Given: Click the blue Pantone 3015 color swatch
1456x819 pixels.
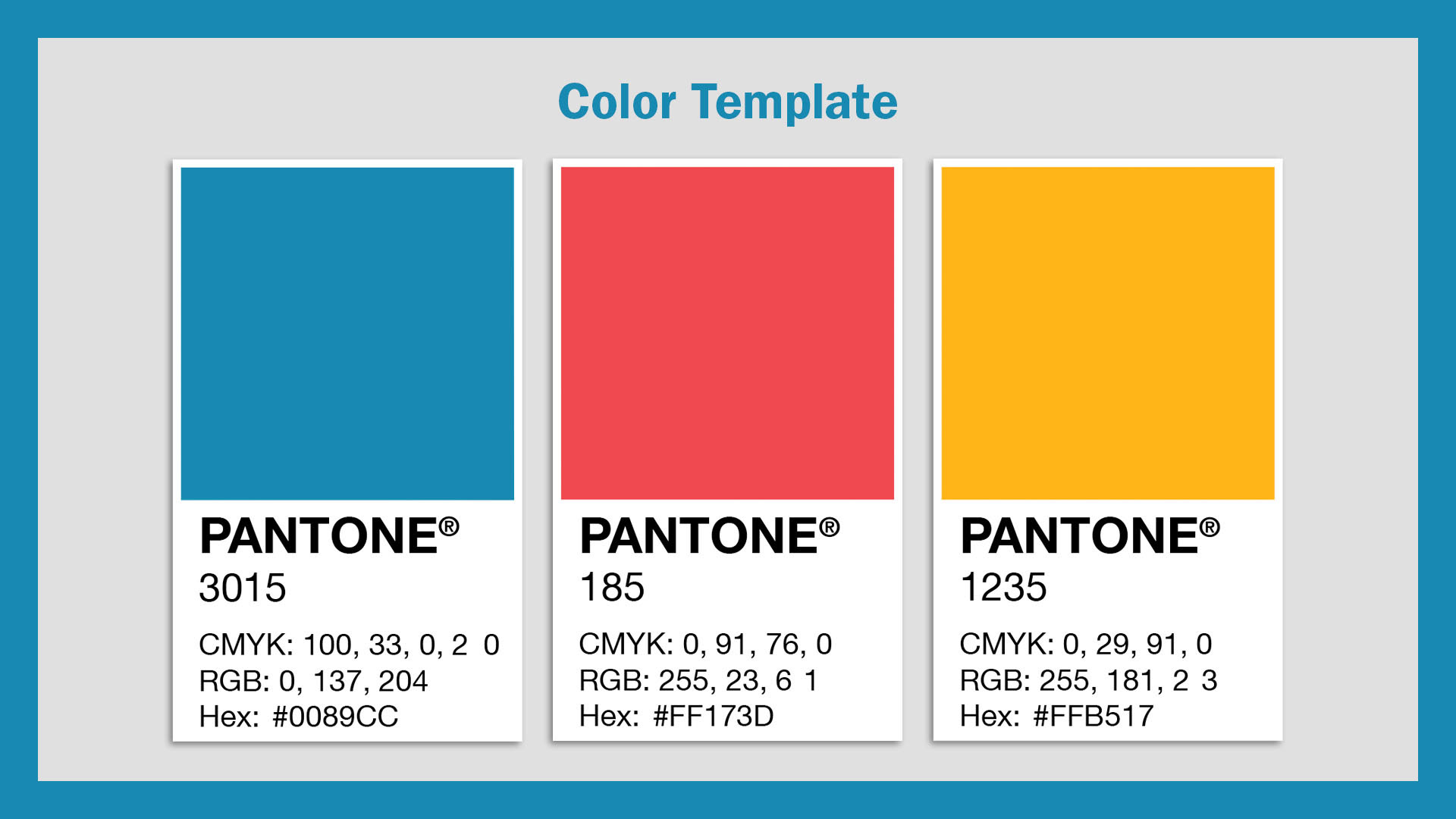Looking at the screenshot, I should click(347, 334).
